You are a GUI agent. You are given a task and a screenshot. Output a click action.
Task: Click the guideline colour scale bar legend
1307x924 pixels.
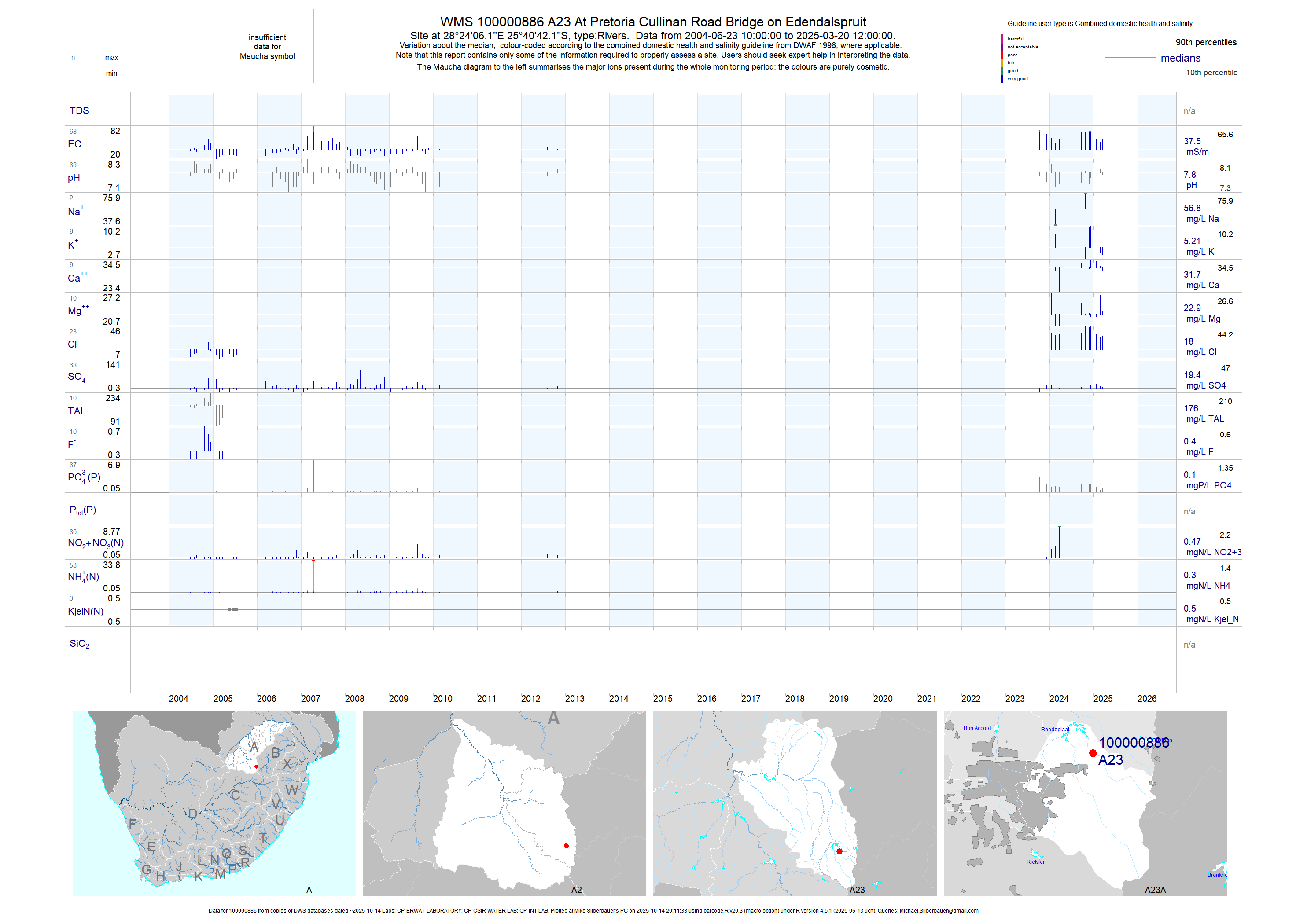[x=1002, y=59]
